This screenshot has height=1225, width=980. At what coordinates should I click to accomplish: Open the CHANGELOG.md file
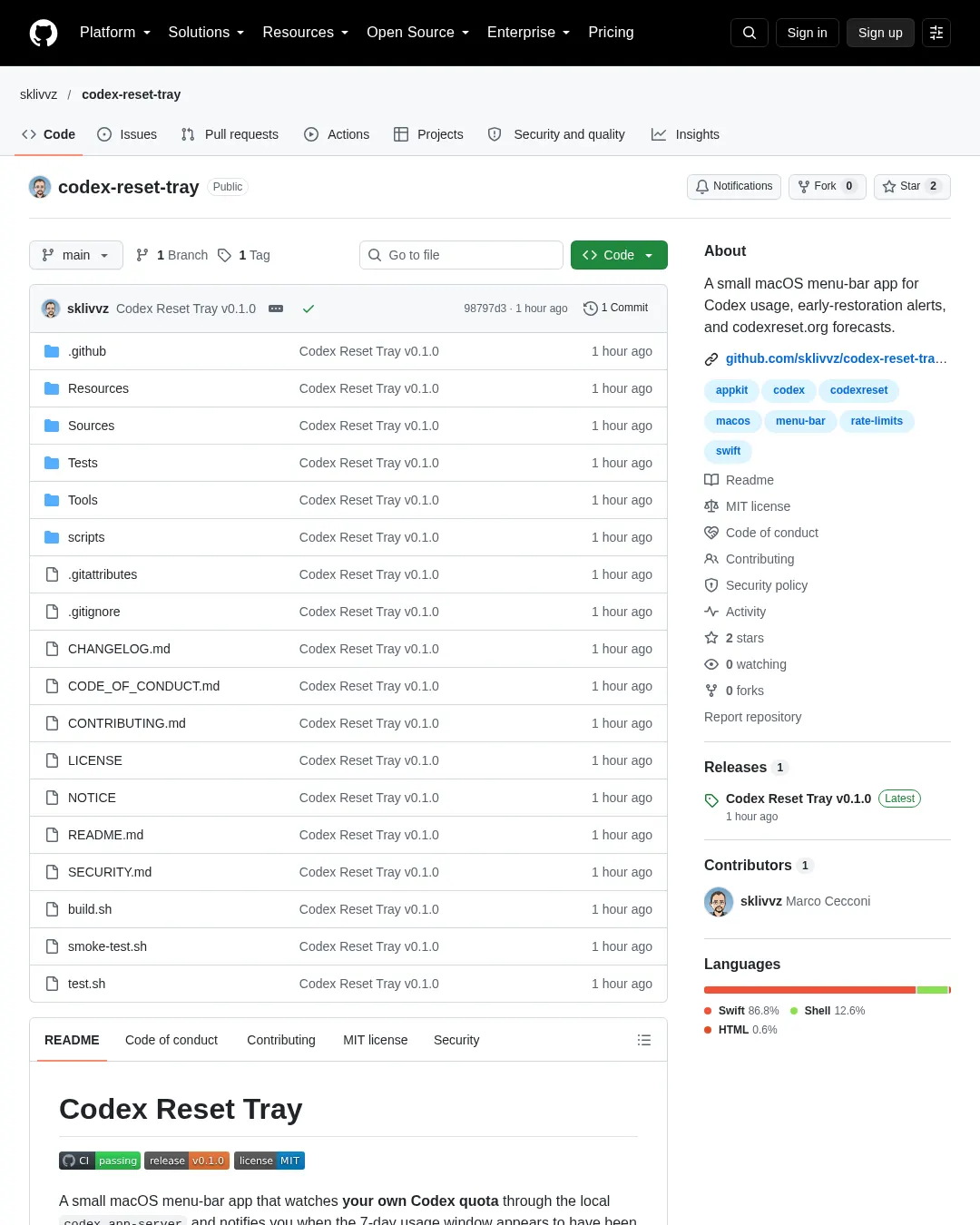click(x=119, y=649)
